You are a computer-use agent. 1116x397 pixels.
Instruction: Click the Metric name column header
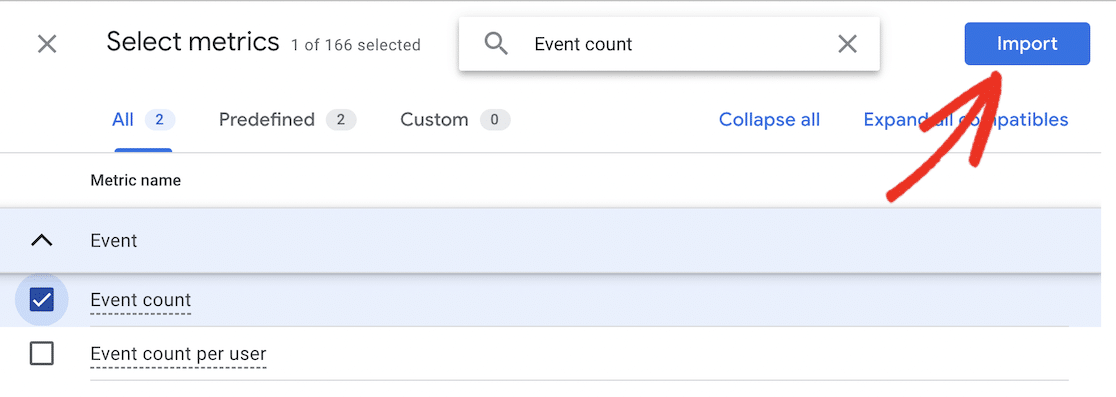coord(135,181)
